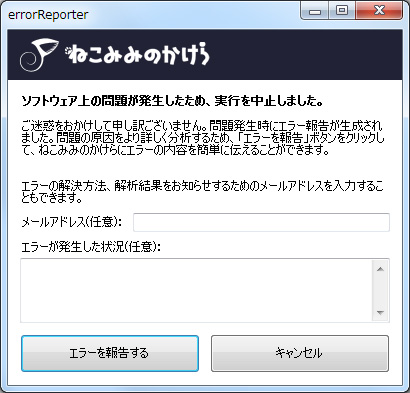
Task: Click the エラーが発生した状況(任意): label
Action: click(91, 247)
